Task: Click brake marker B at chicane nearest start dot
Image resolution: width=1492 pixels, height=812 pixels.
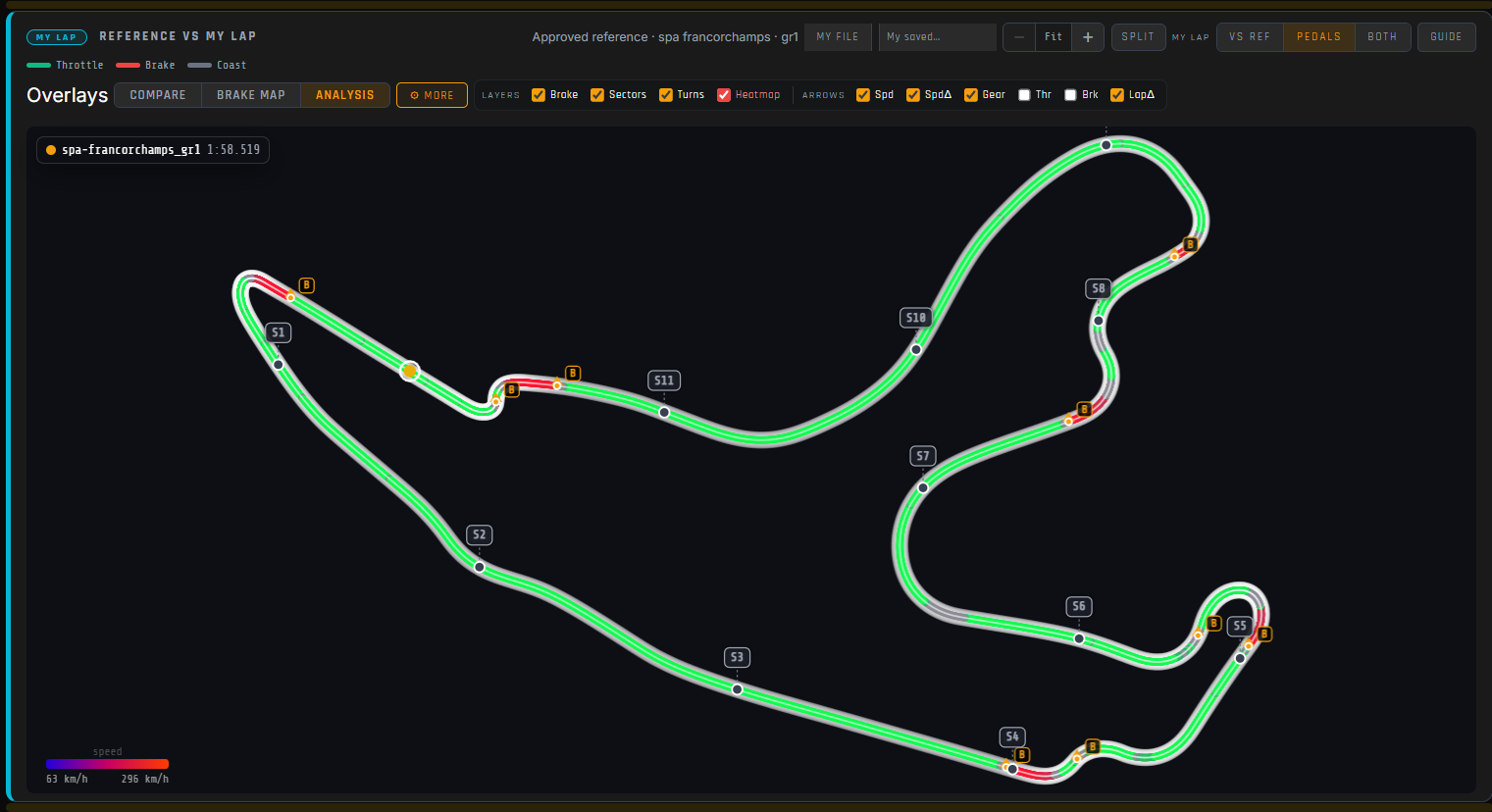Action: [511, 390]
